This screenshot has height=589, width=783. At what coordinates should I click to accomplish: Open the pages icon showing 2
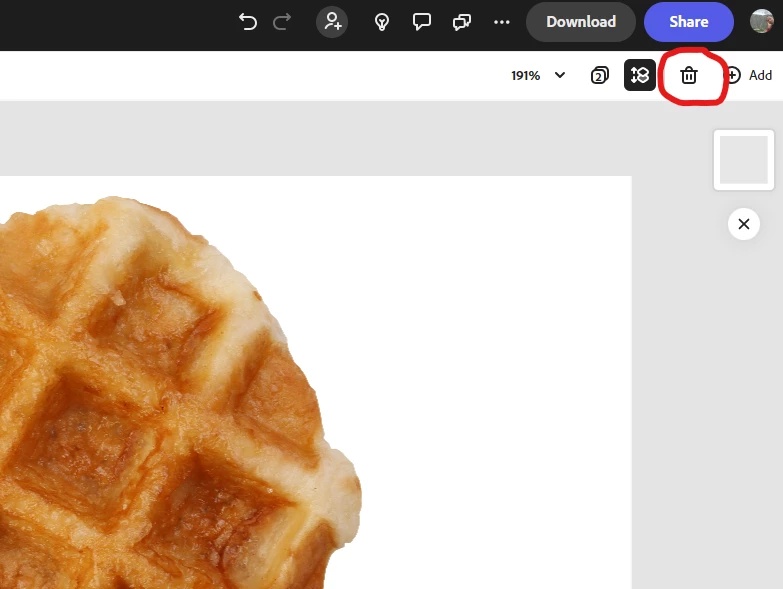click(600, 75)
